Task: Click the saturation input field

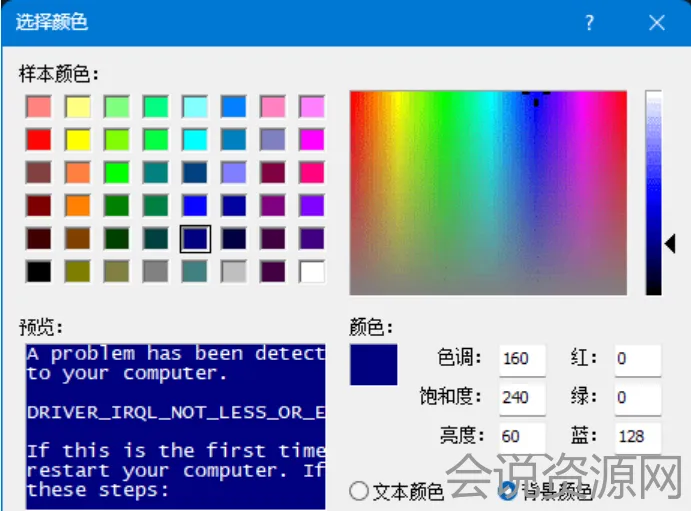Action: point(521,398)
